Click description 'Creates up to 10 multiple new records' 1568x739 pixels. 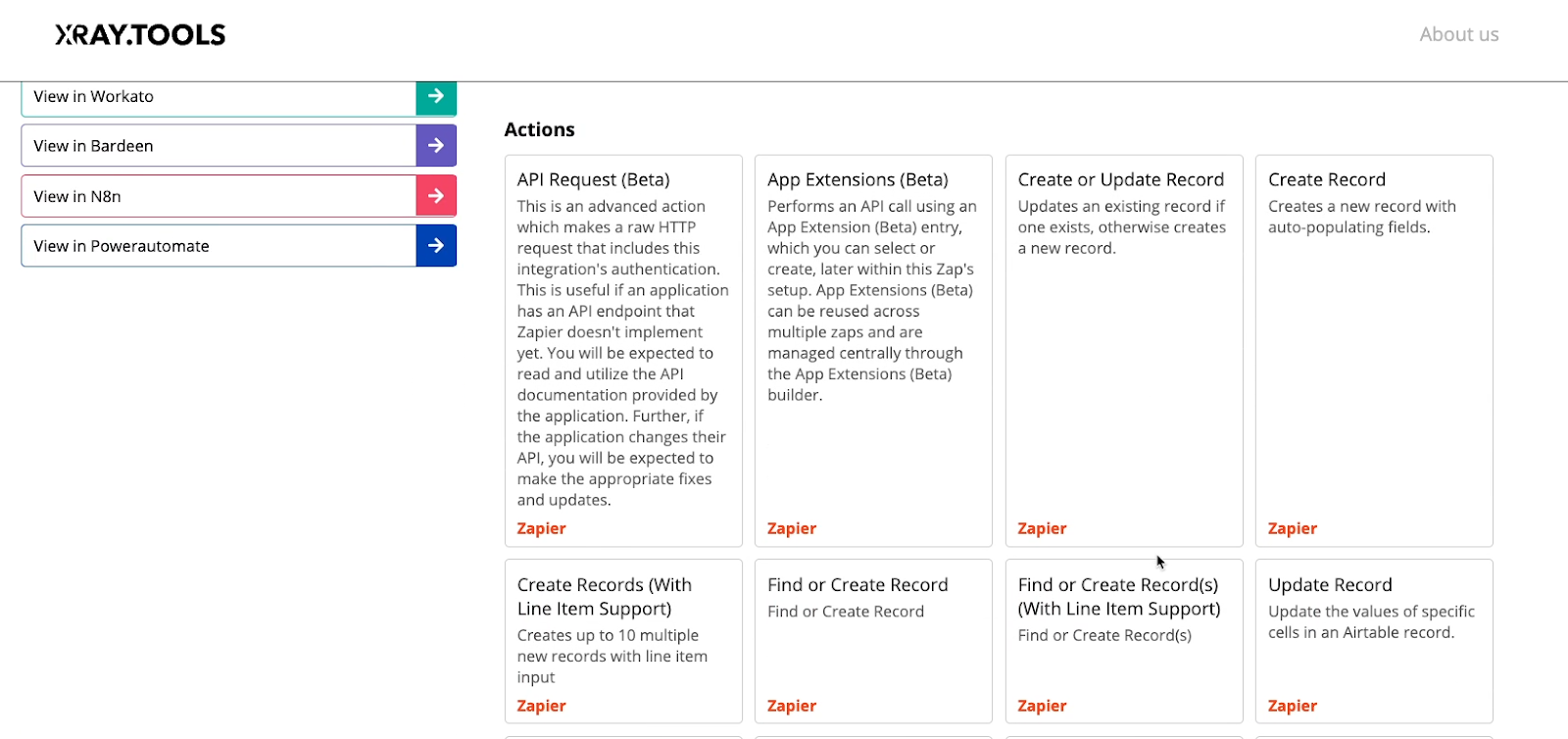click(x=612, y=657)
